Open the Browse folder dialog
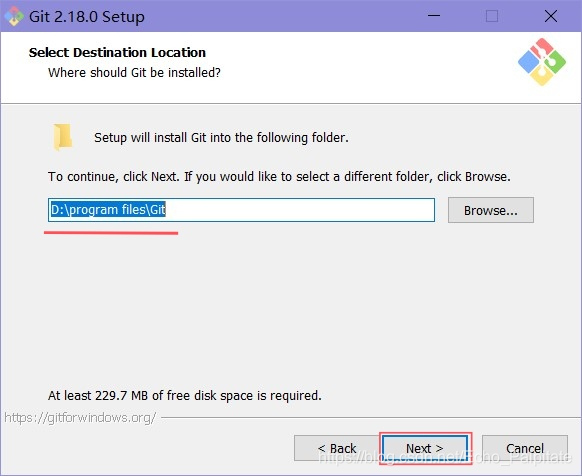The image size is (582, 476). [x=491, y=210]
